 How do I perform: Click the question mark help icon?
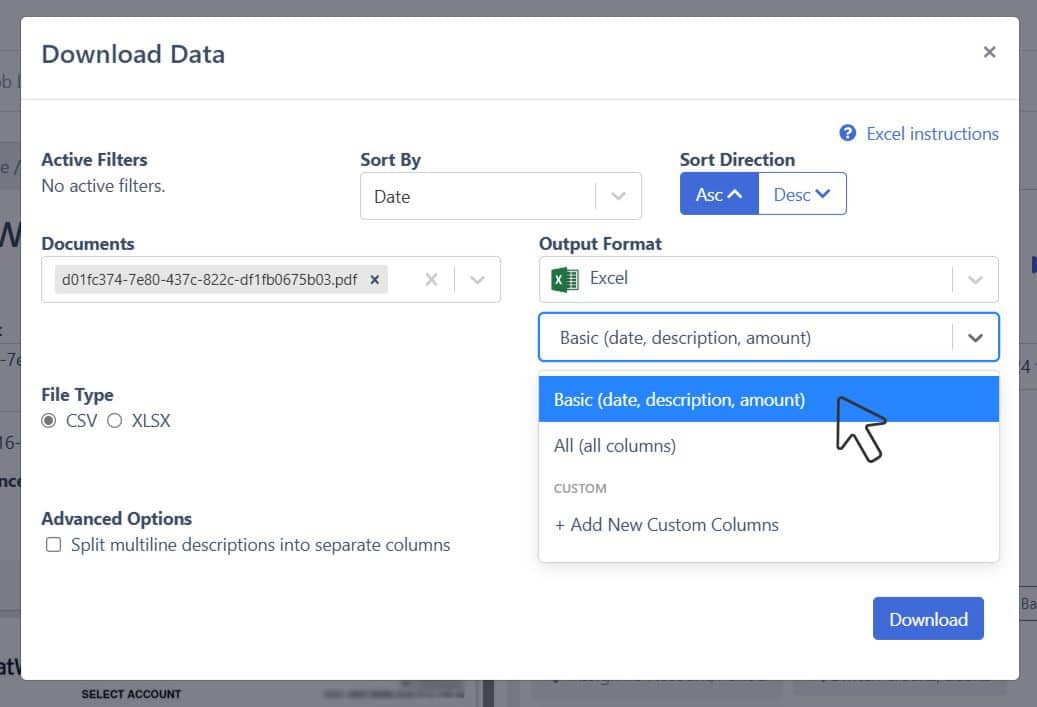coord(847,133)
